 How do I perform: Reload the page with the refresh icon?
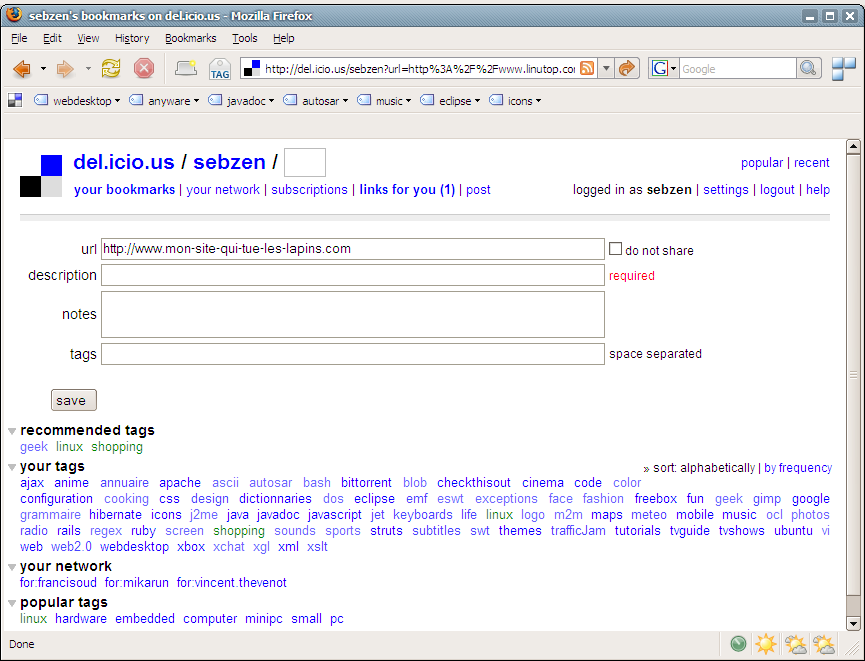[x=111, y=69]
